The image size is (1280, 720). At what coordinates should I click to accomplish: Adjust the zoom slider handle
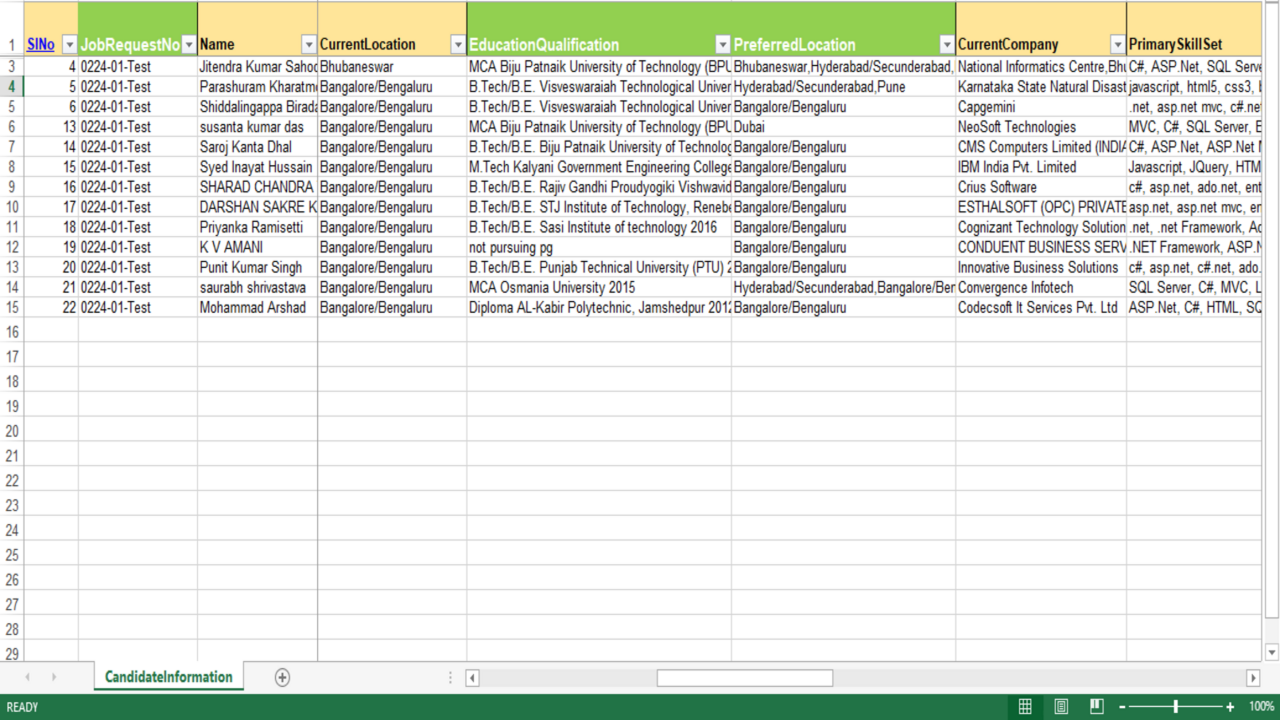[1176, 707]
